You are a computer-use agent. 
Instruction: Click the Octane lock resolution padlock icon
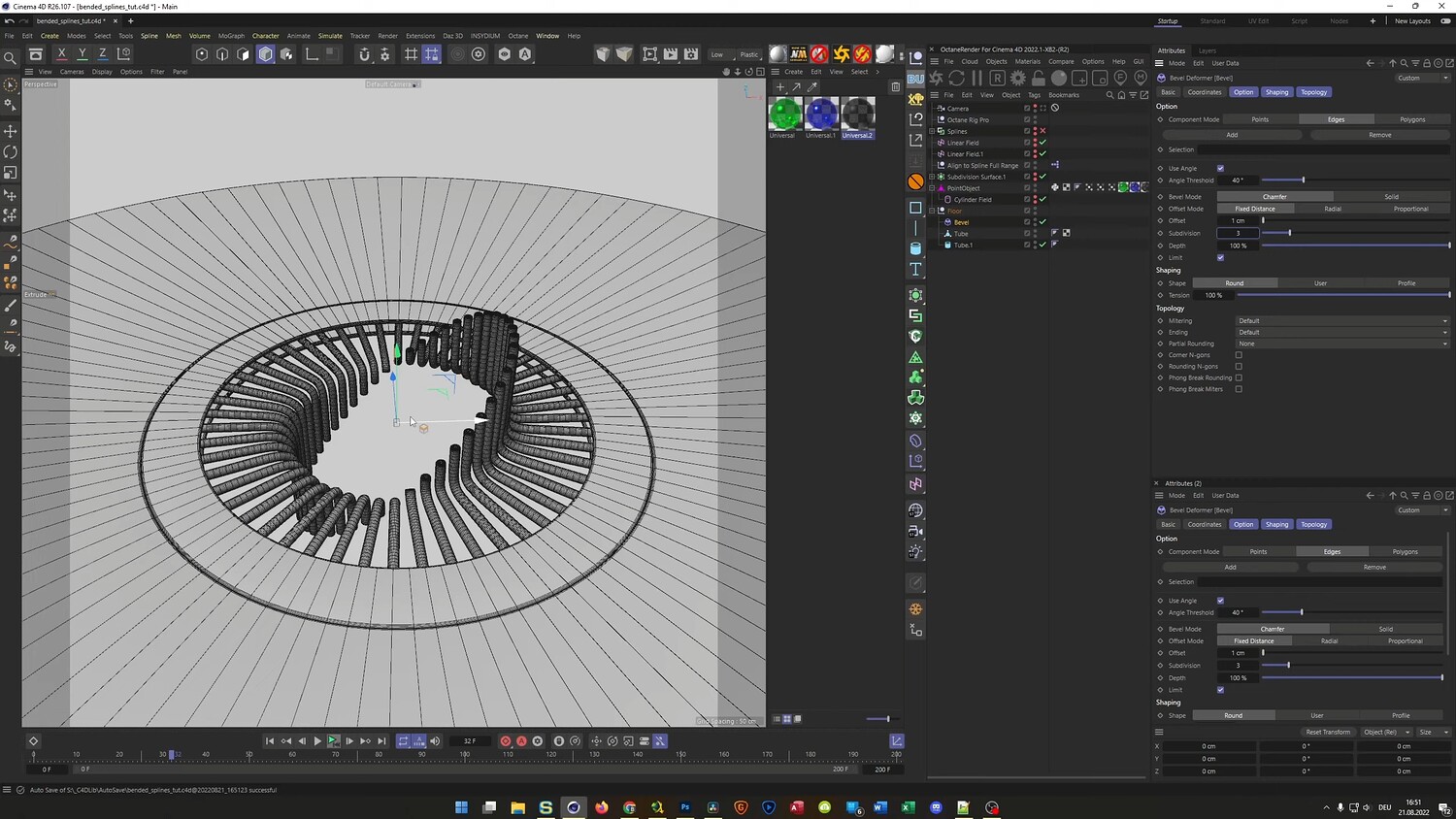[x=1039, y=78]
